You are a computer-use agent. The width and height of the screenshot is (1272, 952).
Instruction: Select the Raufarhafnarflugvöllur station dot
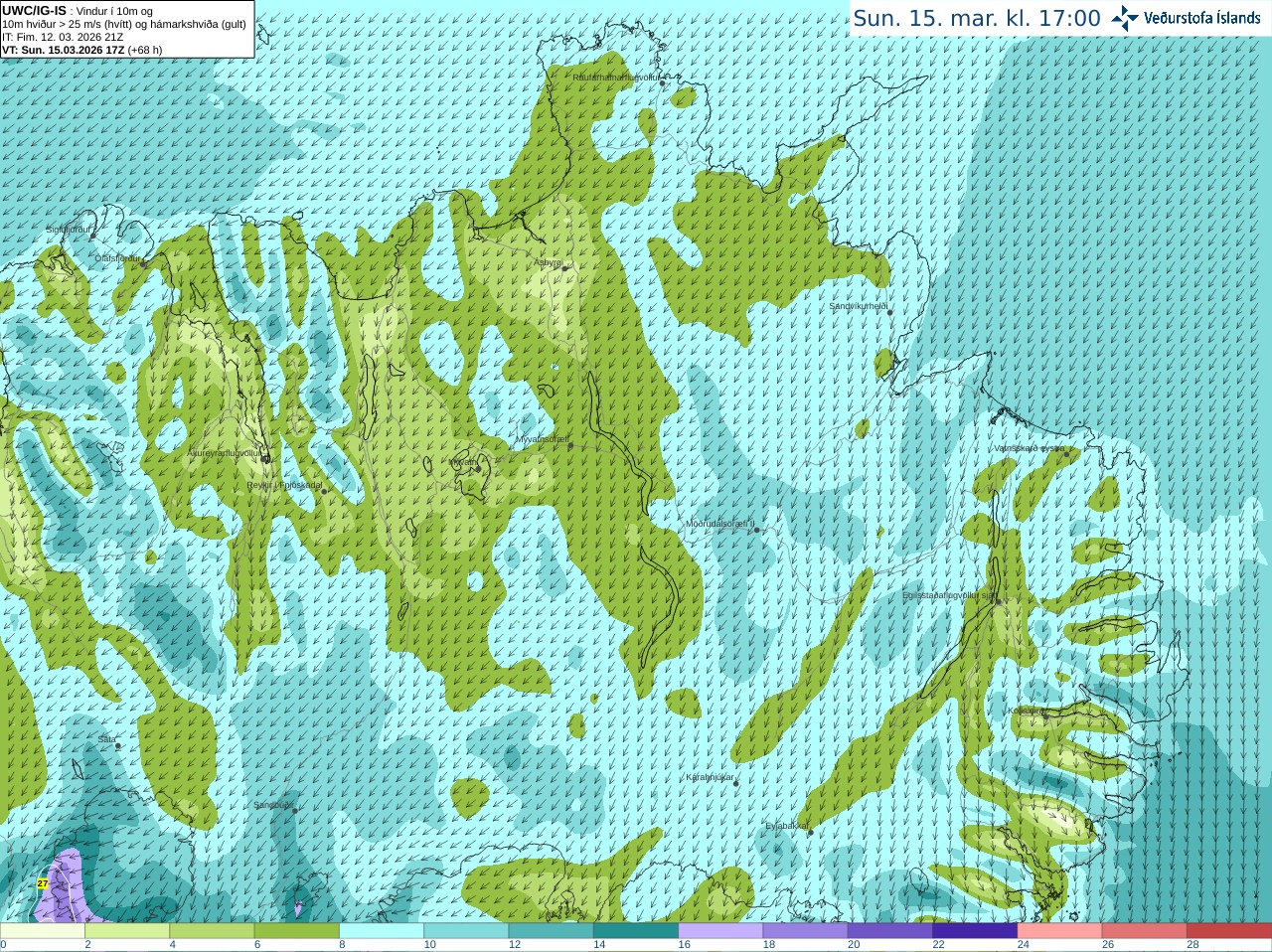[663, 83]
